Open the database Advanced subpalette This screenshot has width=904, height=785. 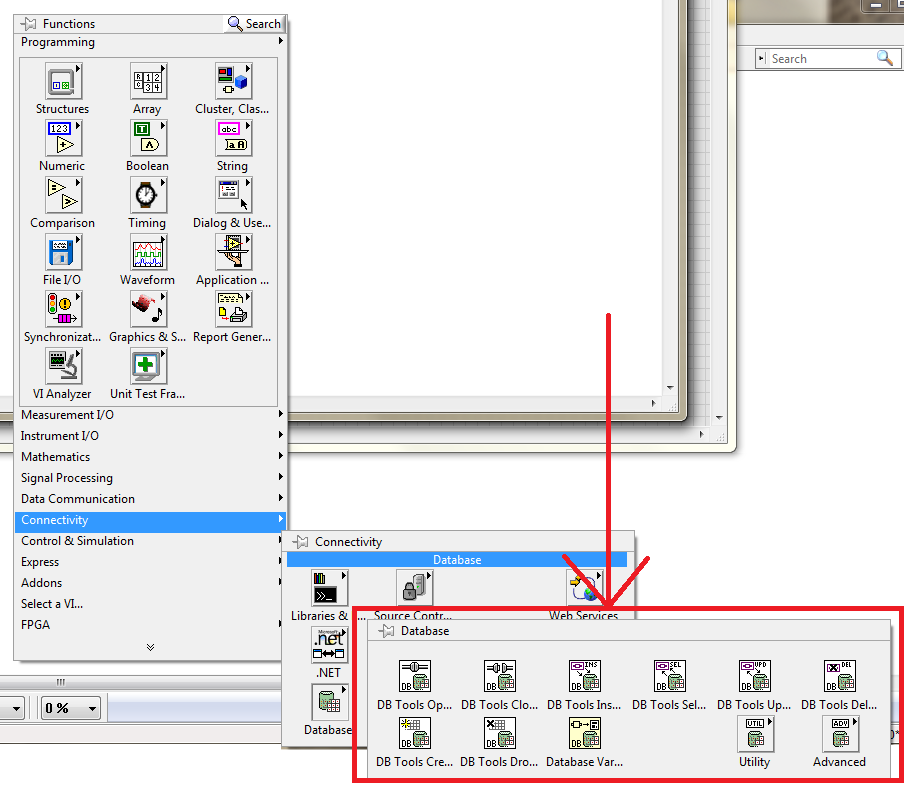(x=841, y=734)
